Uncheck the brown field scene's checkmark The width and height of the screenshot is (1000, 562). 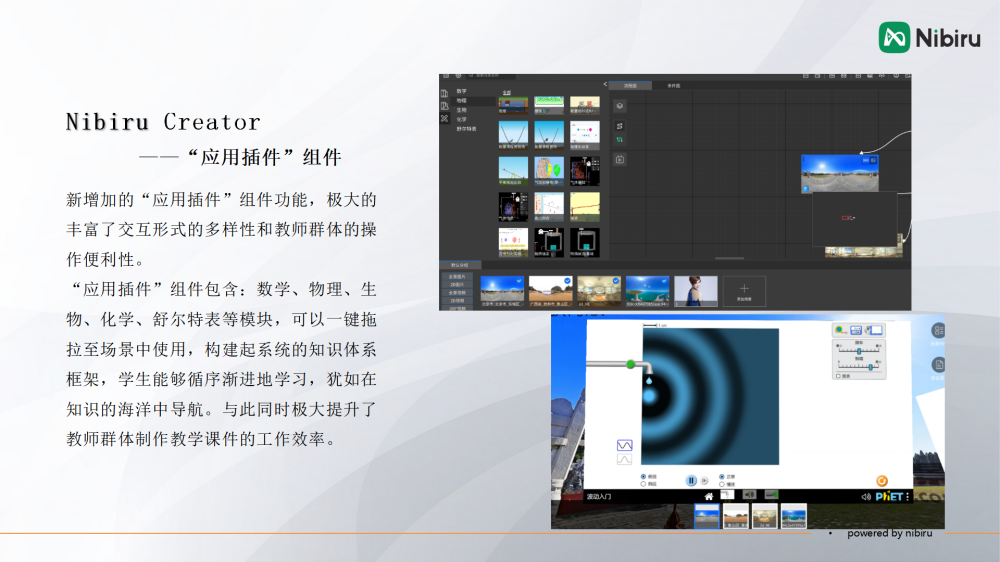point(568,281)
